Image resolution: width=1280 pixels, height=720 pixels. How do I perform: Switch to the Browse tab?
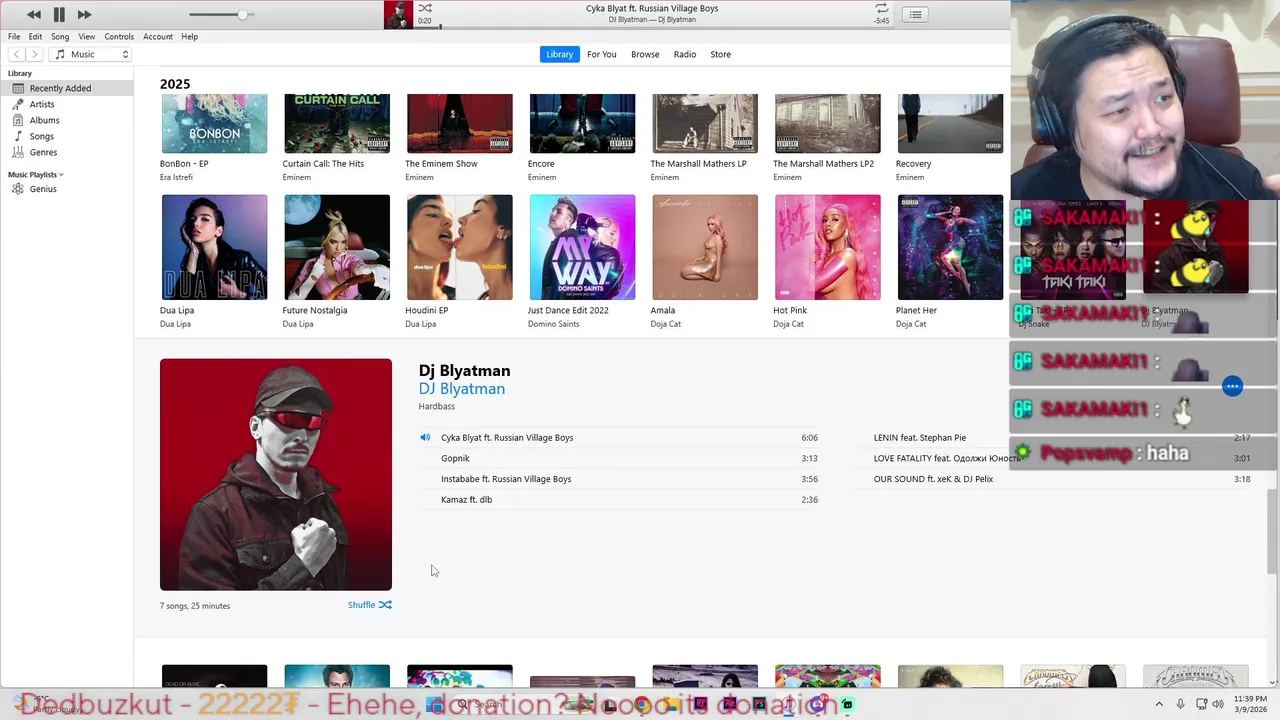coord(645,54)
